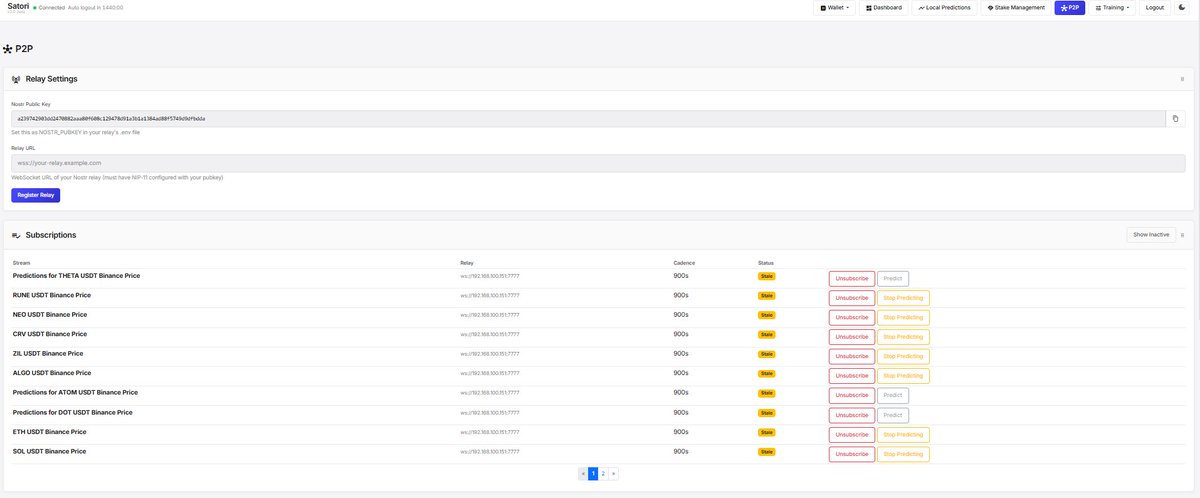
Task: Stop Predicting RUNE USDT Binance Price
Action: 903,298
